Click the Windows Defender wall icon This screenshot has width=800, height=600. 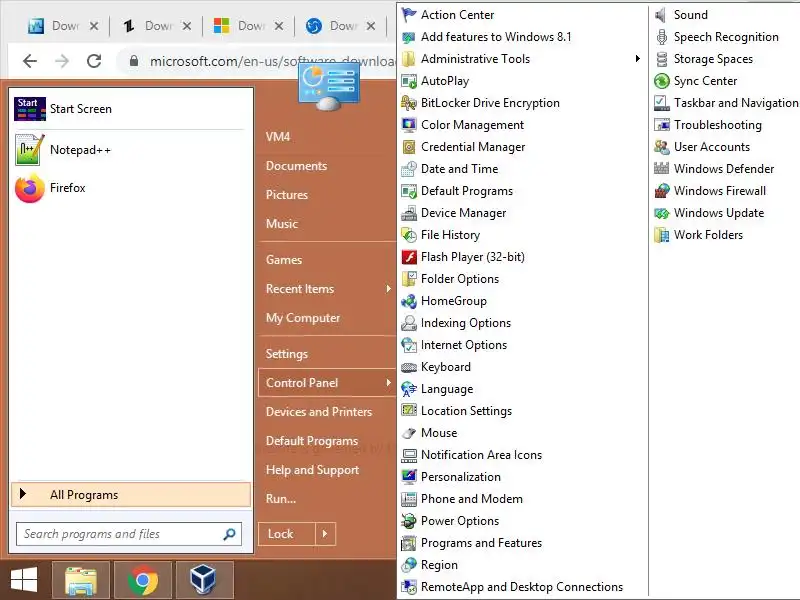pos(661,168)
